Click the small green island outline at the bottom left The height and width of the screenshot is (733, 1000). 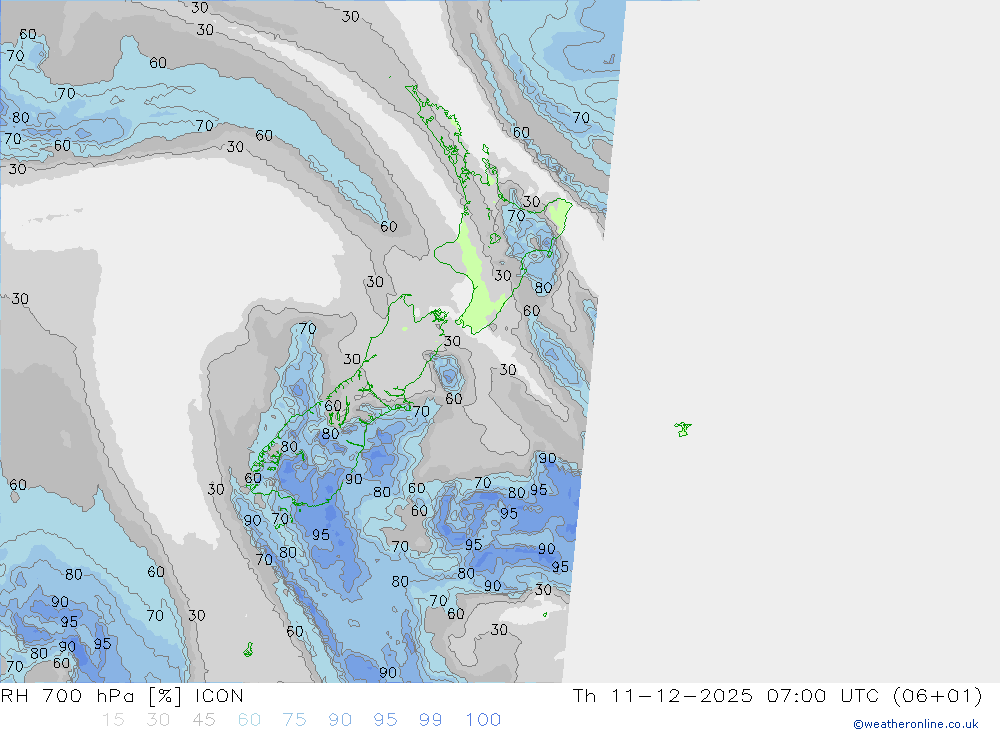pyautogui.click(x=249, y=650)
